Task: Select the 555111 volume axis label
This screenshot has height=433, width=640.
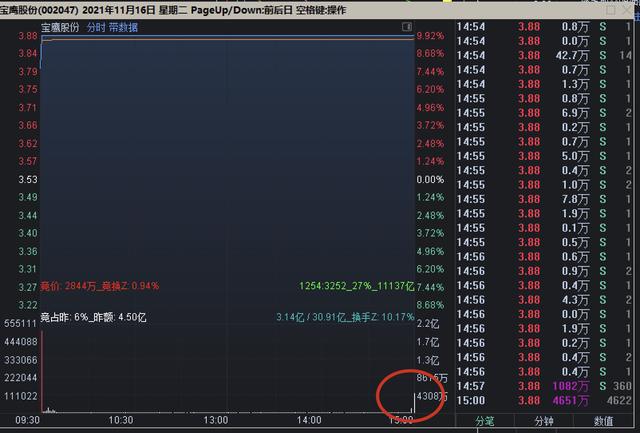Action: pos(20,324)
